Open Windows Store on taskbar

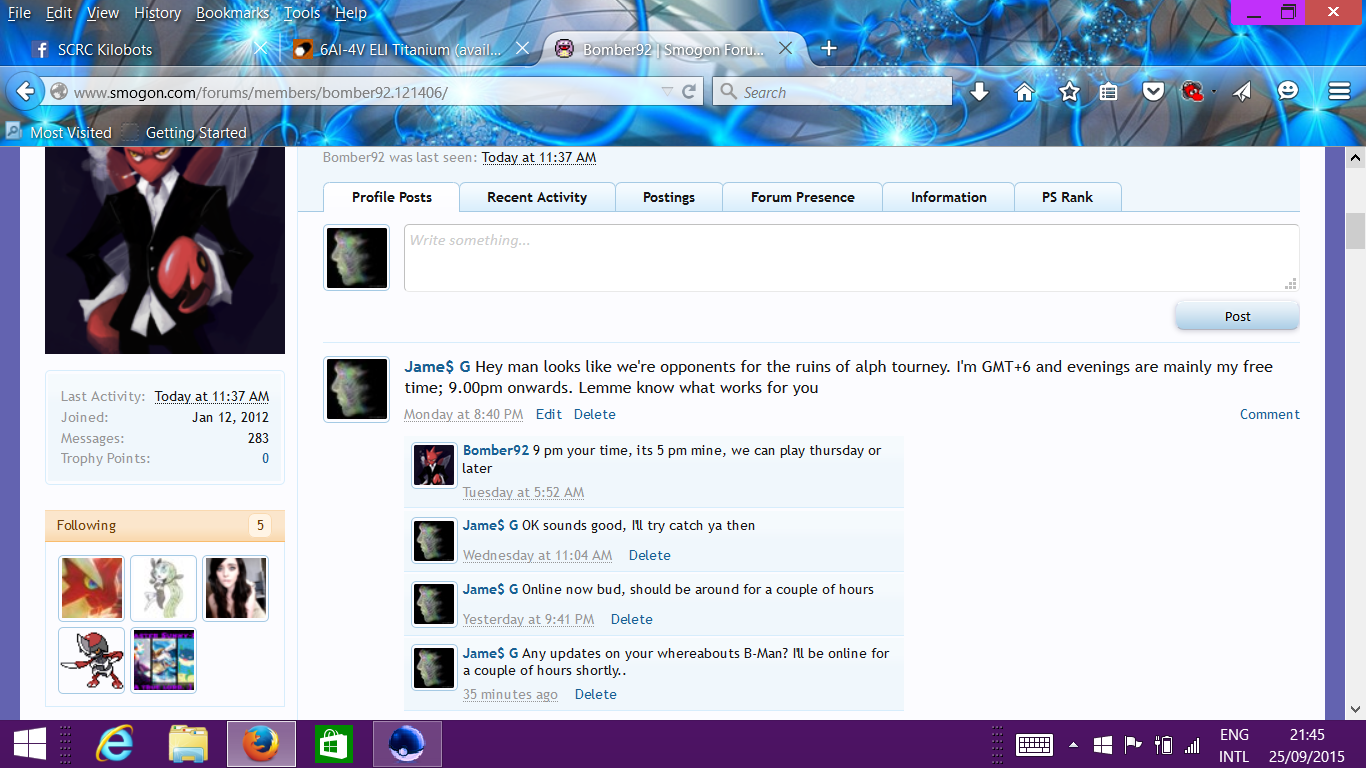333,744
